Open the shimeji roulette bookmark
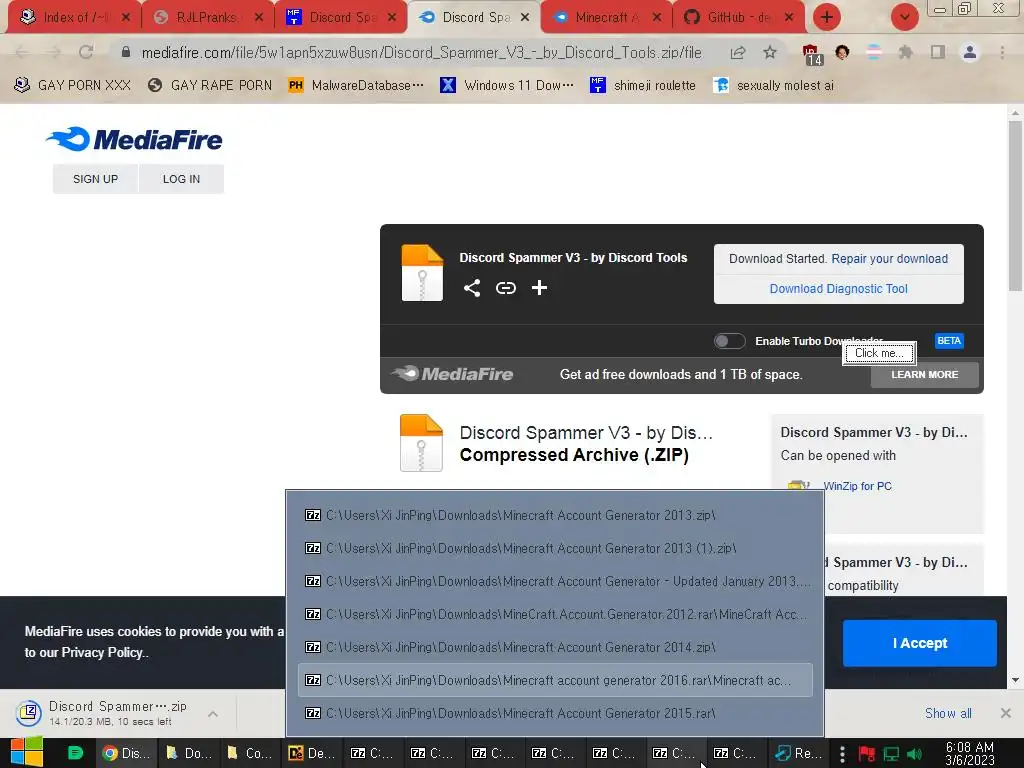Image resolution: width=1024 pixels, height=768 pixels. point(643,85)
